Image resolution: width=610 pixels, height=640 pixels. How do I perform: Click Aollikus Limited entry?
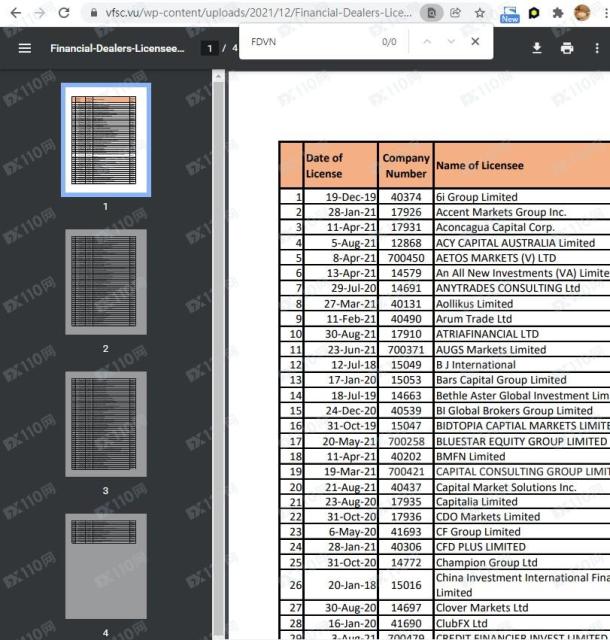pyautogui.click(x=474, y=304)
